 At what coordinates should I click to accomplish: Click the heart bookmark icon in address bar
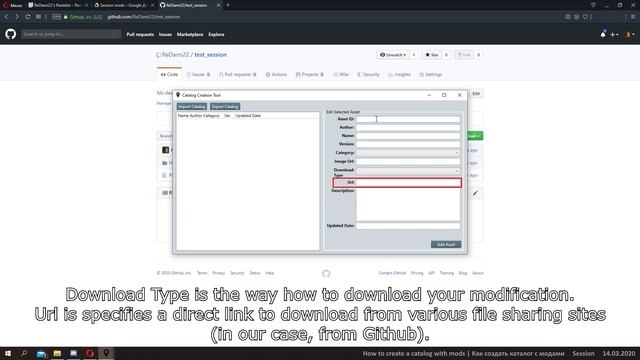click(x=585, y=17)
